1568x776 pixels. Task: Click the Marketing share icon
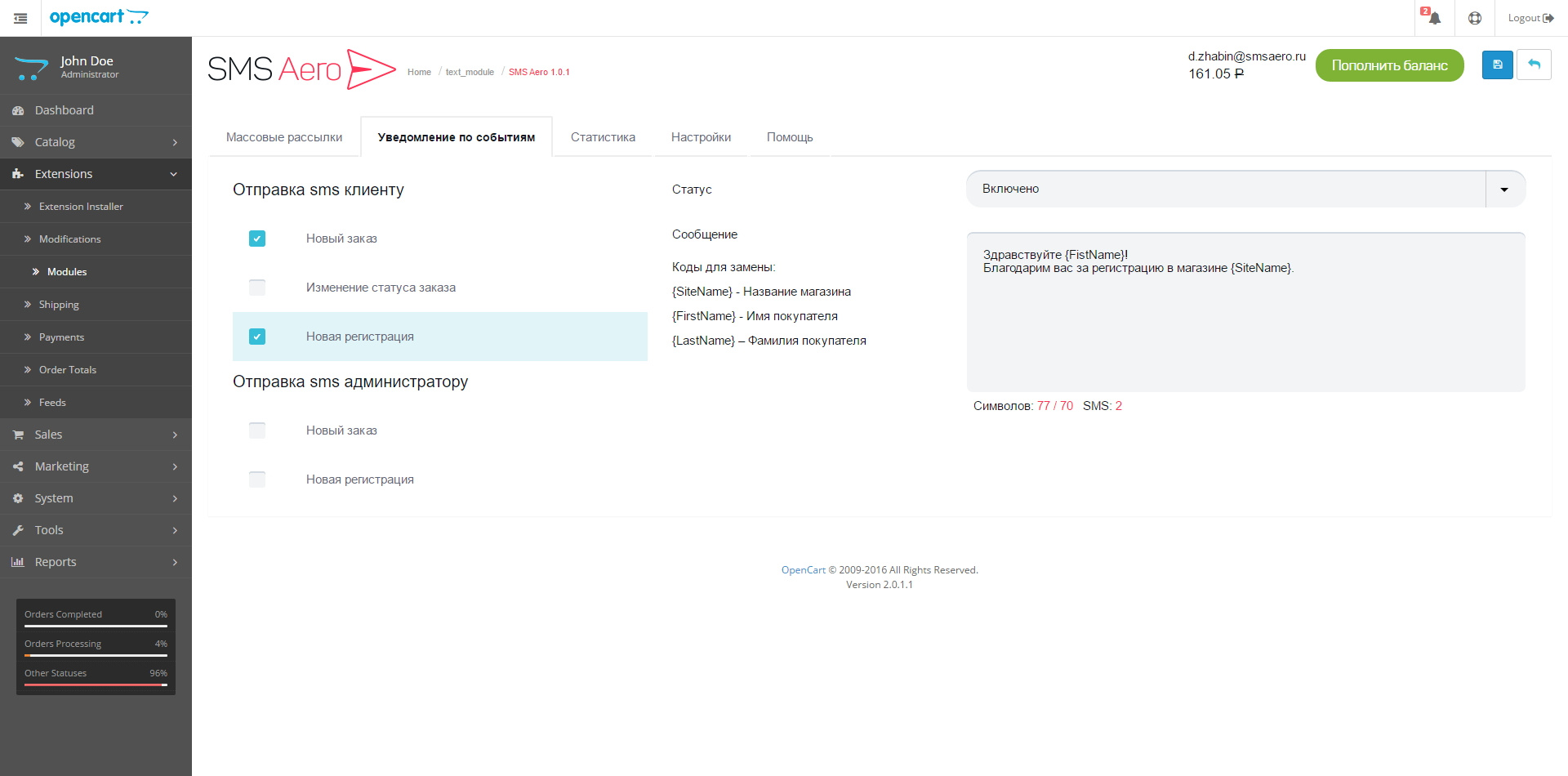point(18,466)
